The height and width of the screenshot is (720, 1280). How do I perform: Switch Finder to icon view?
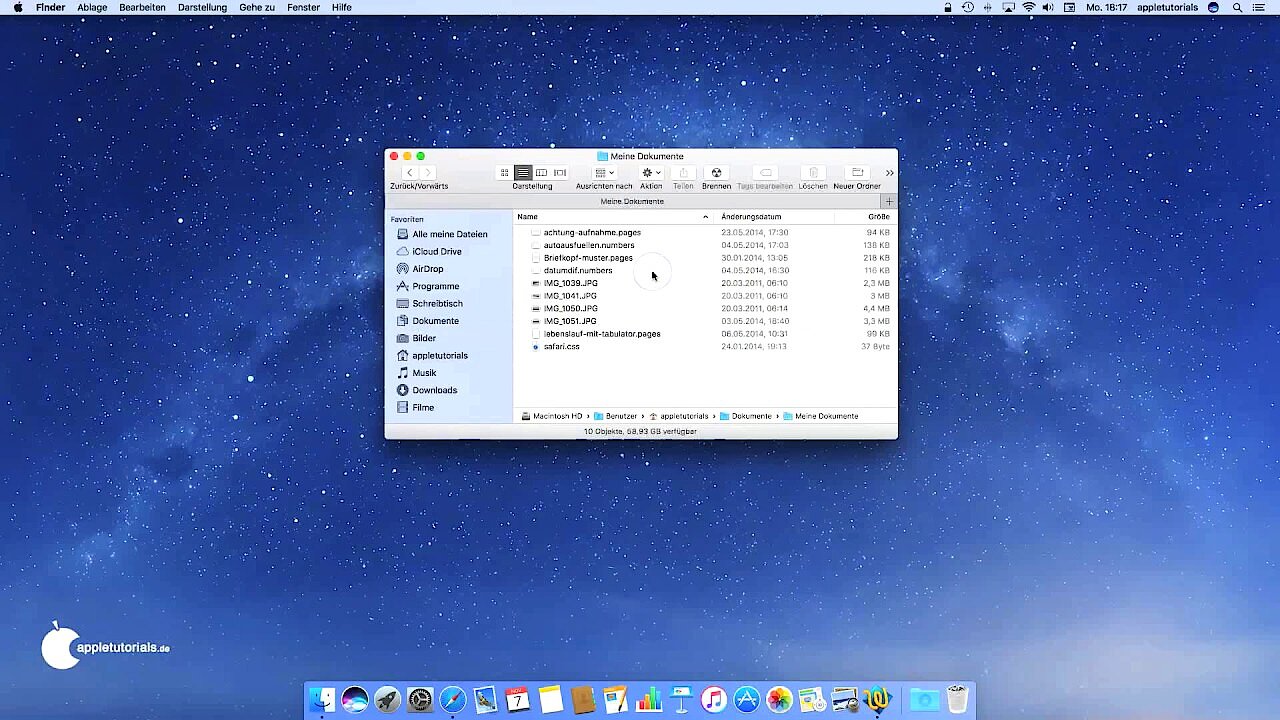pyautogui.click(x=504, y=173)
